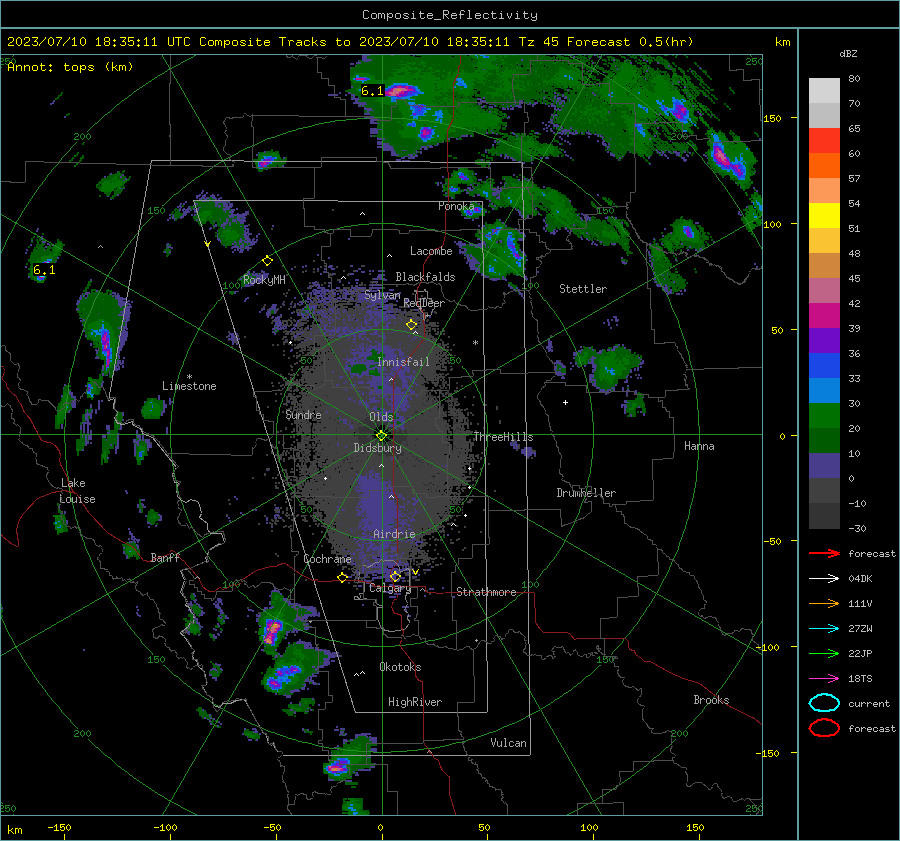Screen dimensions: 900x841
Task: Pick the light blue swatch above 30 label
Action: (x=824, y=391)
